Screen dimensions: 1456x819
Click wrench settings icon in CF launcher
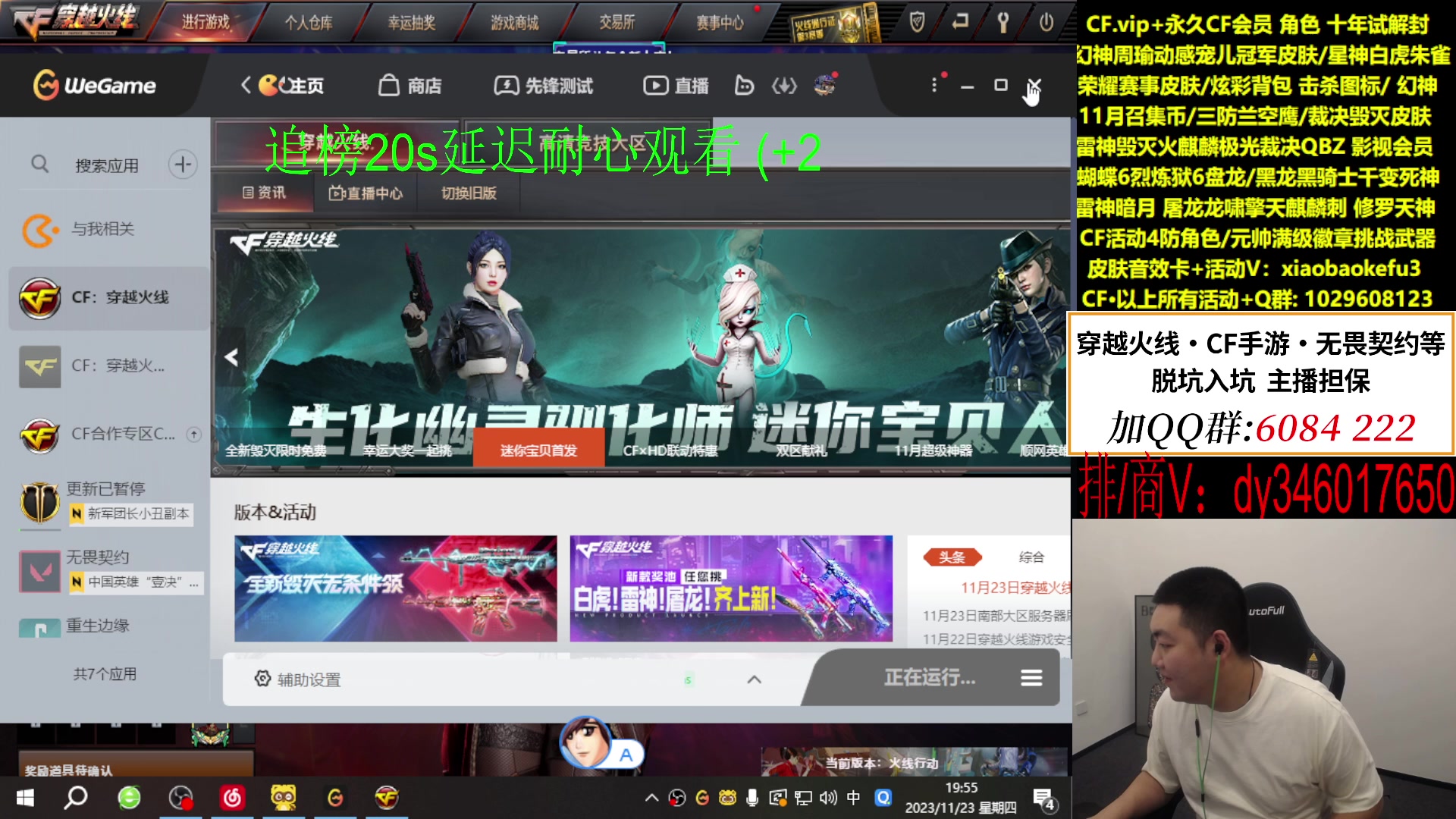1003,23
